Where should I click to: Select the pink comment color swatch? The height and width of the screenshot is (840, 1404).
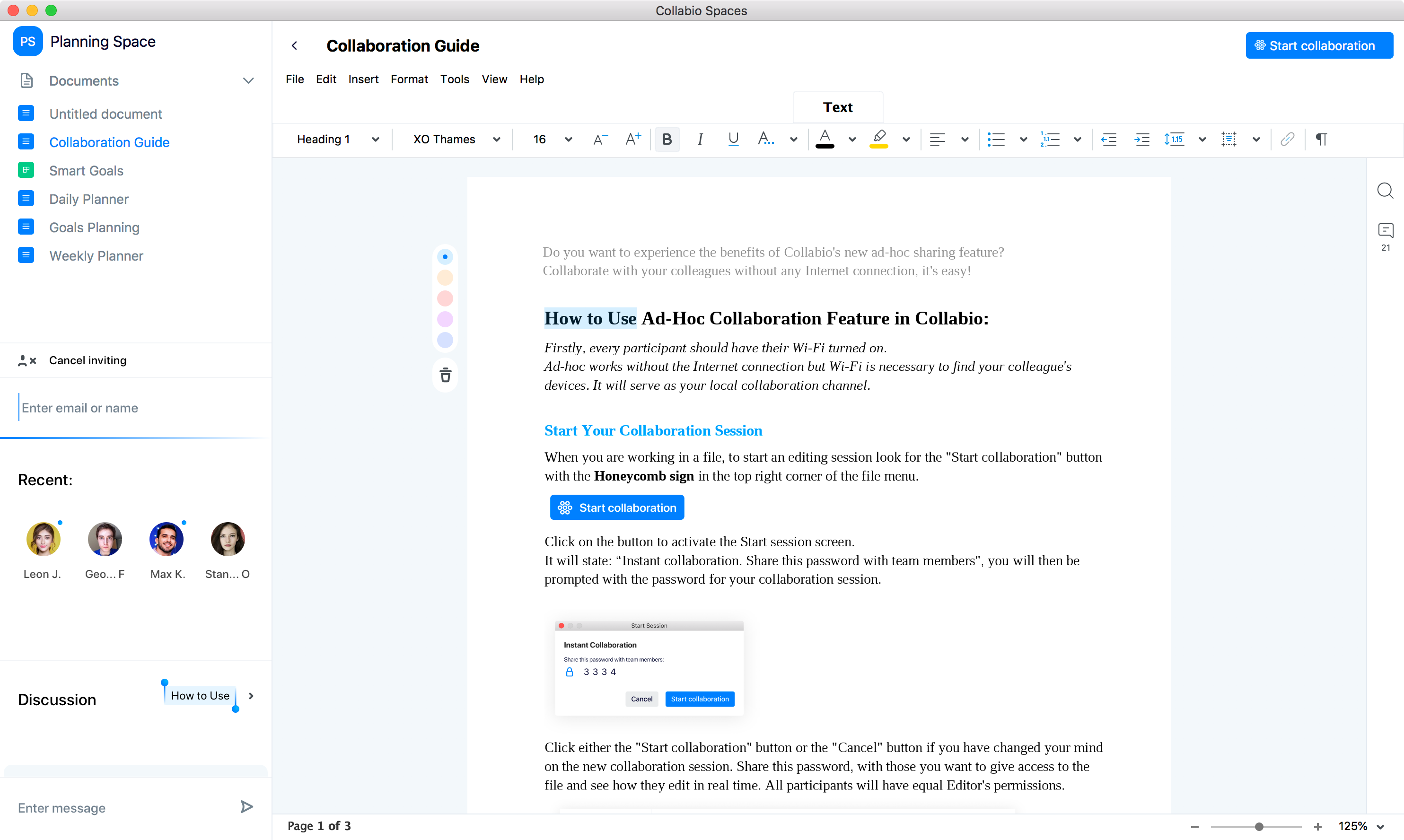445,298
